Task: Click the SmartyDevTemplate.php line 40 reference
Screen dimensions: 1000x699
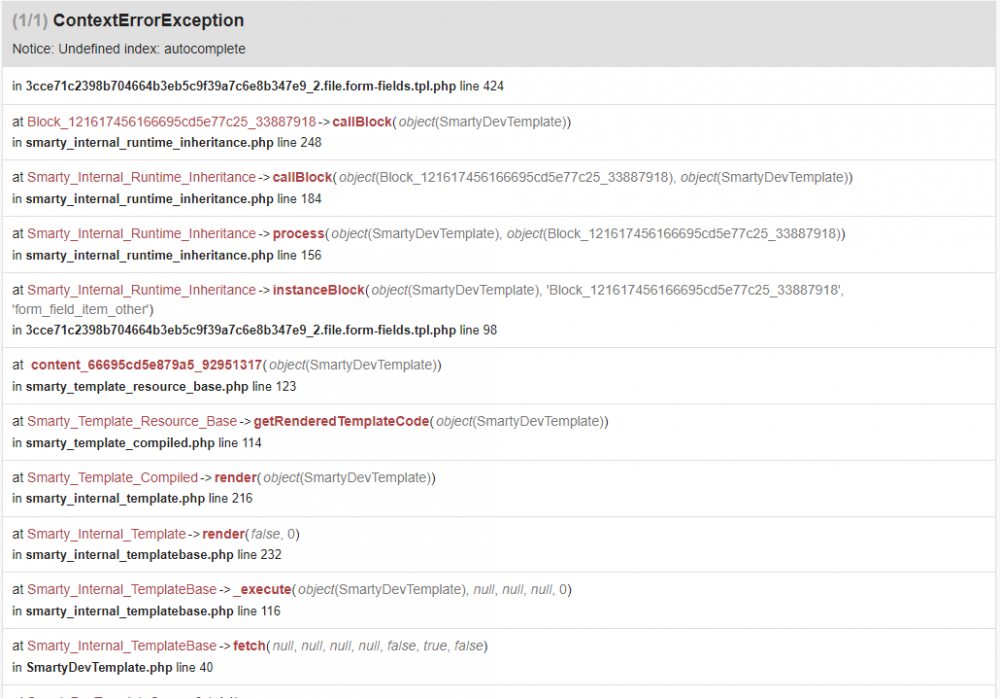Action: pyautogui.click(x=119, y=668)
